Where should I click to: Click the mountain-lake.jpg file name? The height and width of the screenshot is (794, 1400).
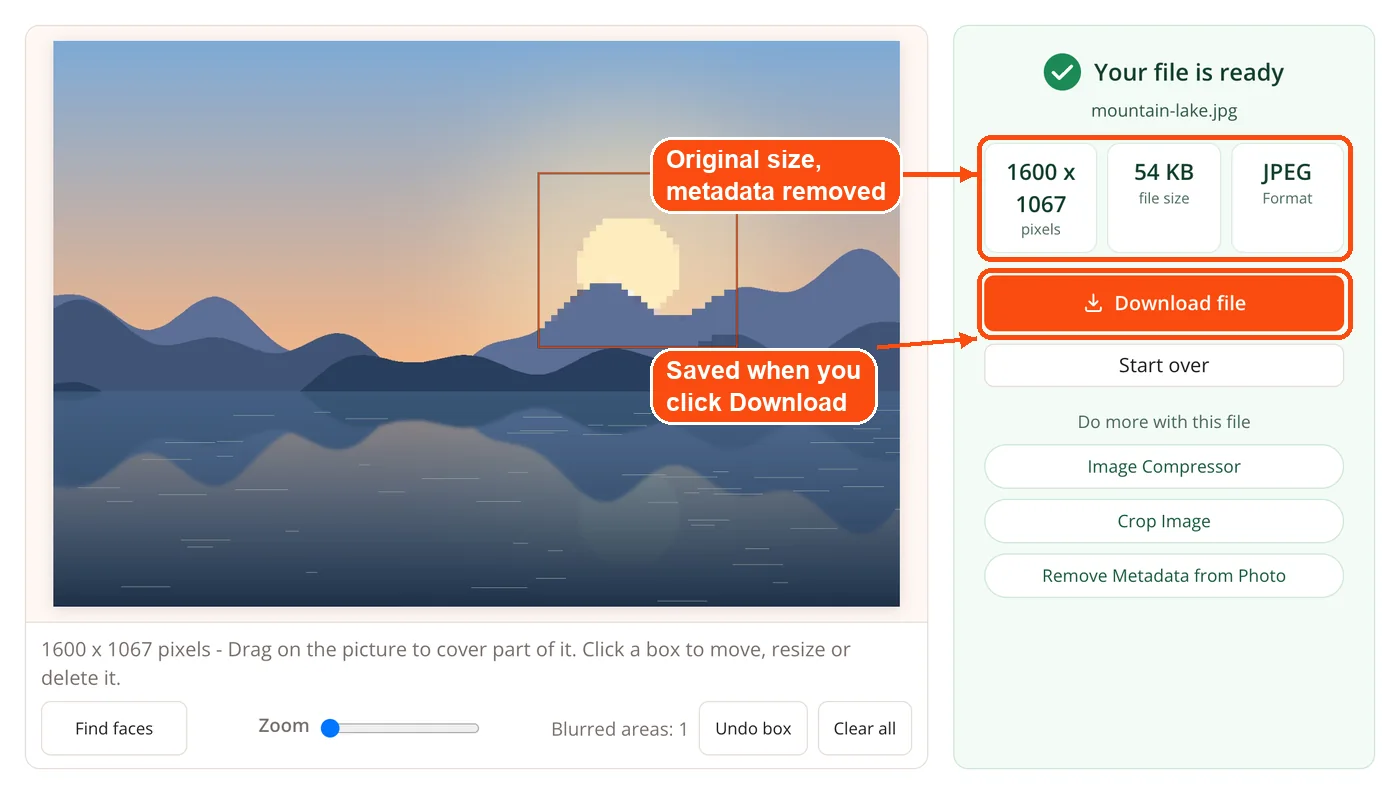pos(1164,110)
